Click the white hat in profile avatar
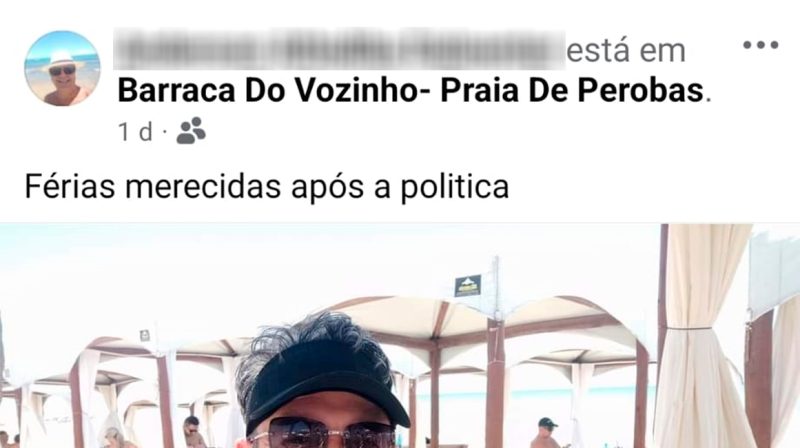The image size is (800, 448). click(63, 58)
